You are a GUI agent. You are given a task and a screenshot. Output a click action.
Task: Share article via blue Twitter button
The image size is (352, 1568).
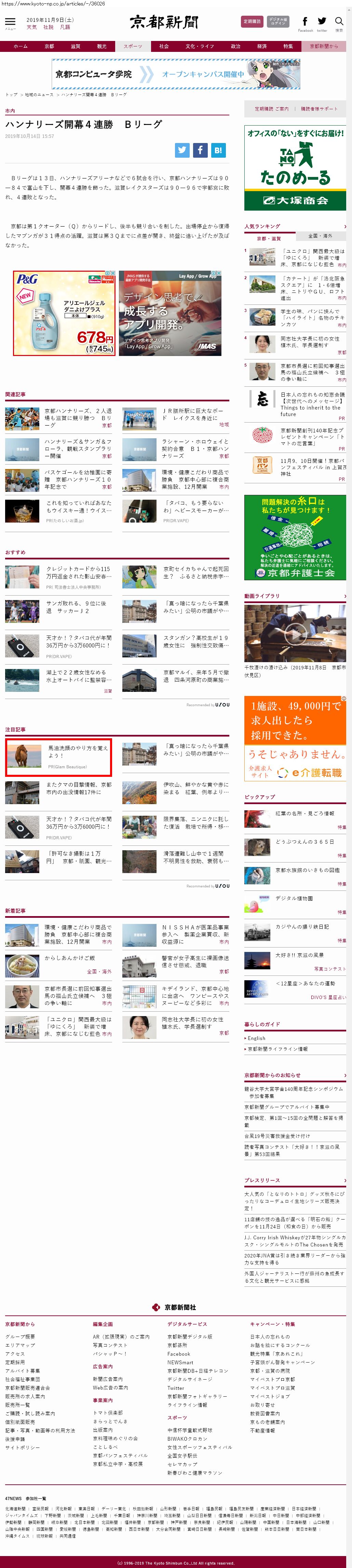(x=182, y=150)
